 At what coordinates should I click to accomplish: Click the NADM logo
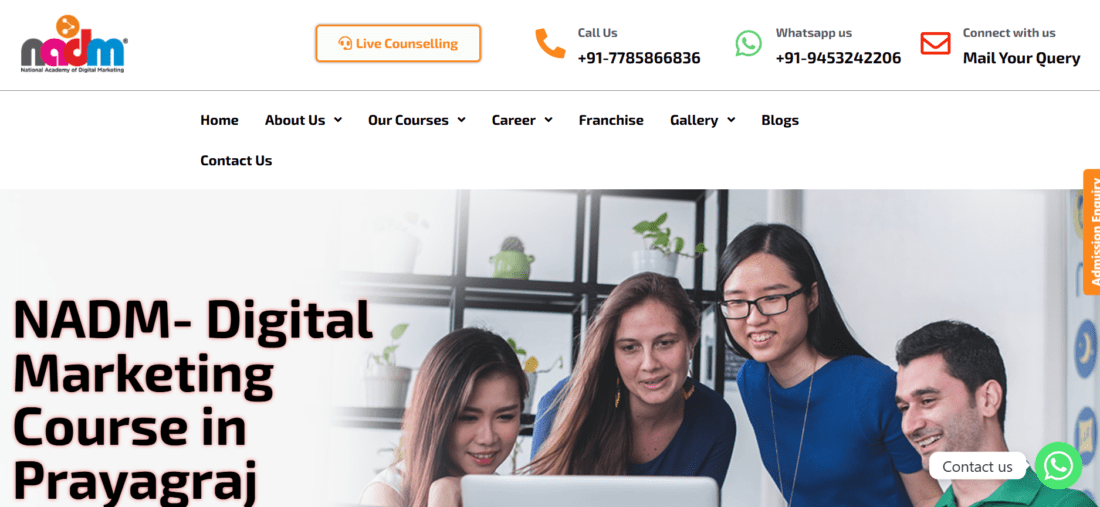tap(74, 44)
